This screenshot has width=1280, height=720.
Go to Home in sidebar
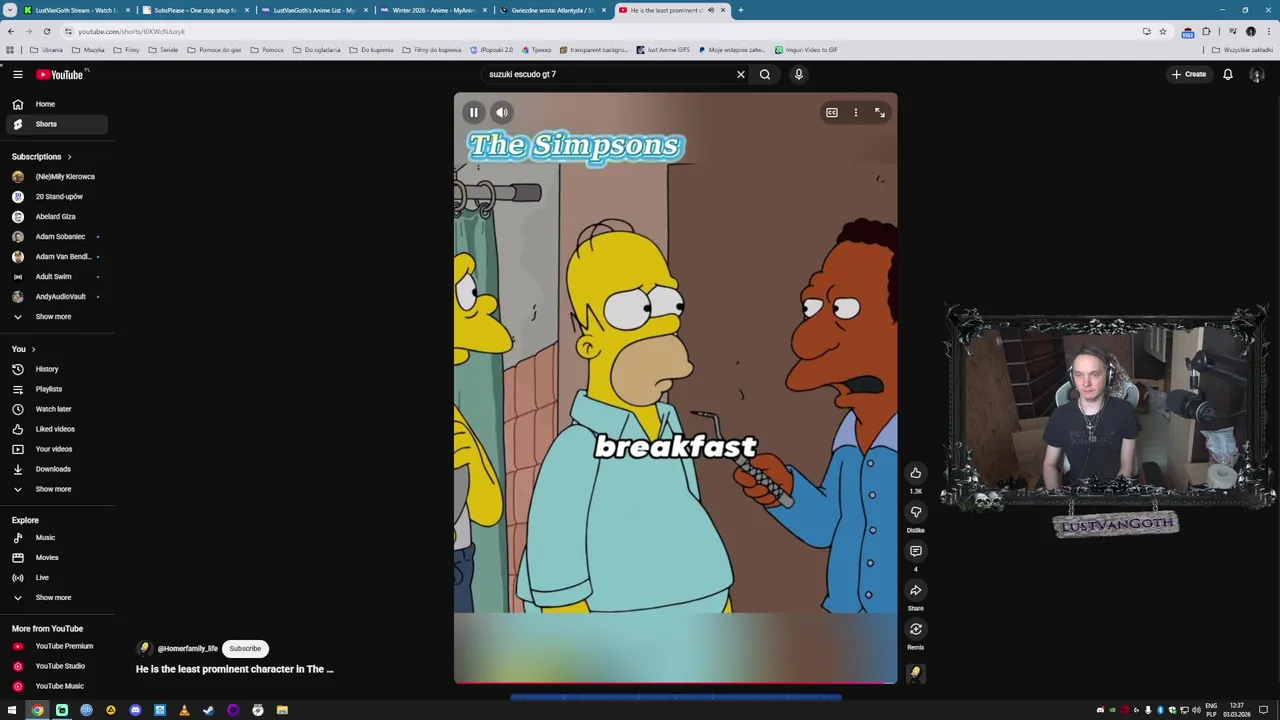click(x=56, y=104)
